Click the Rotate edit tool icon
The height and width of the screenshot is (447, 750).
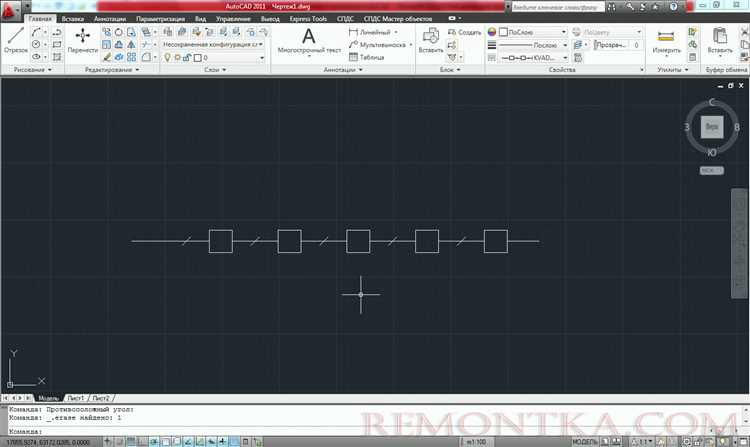click(119, 32)
